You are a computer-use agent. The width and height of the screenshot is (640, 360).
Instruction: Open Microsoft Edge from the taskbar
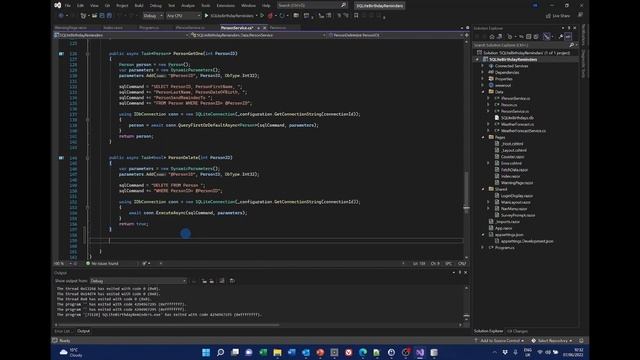click(x=362, y=352)
